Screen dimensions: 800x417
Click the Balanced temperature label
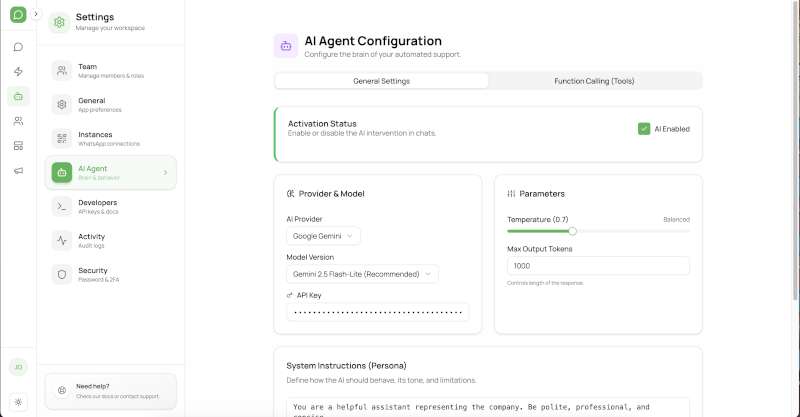click(676, 219)
